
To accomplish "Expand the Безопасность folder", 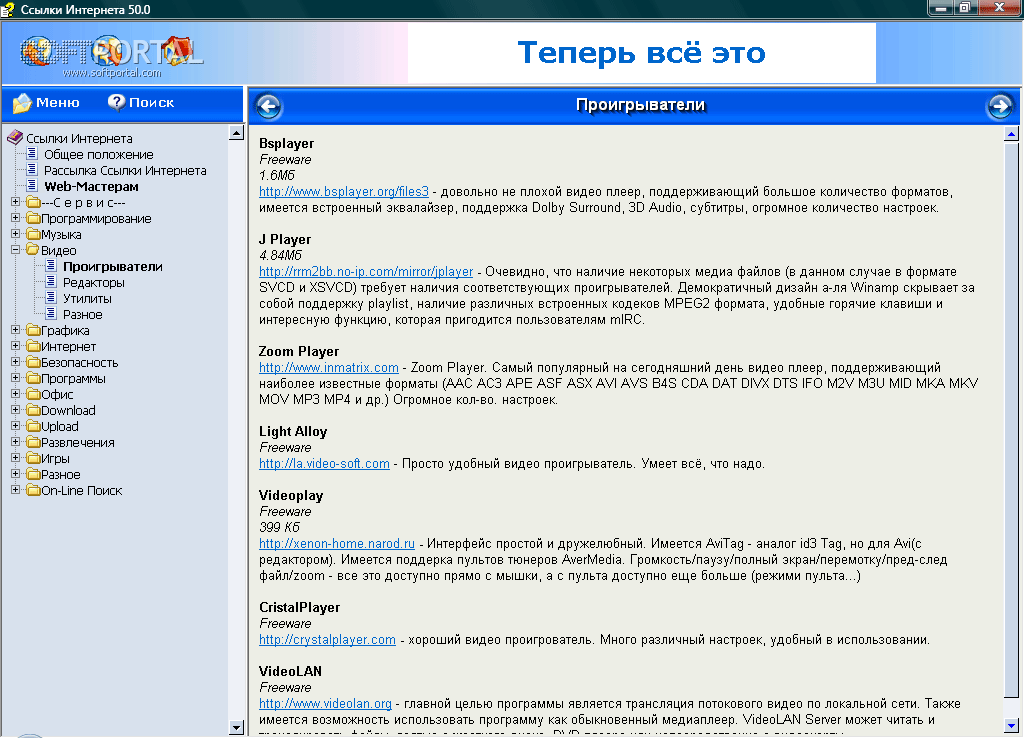I will point(16,362).
